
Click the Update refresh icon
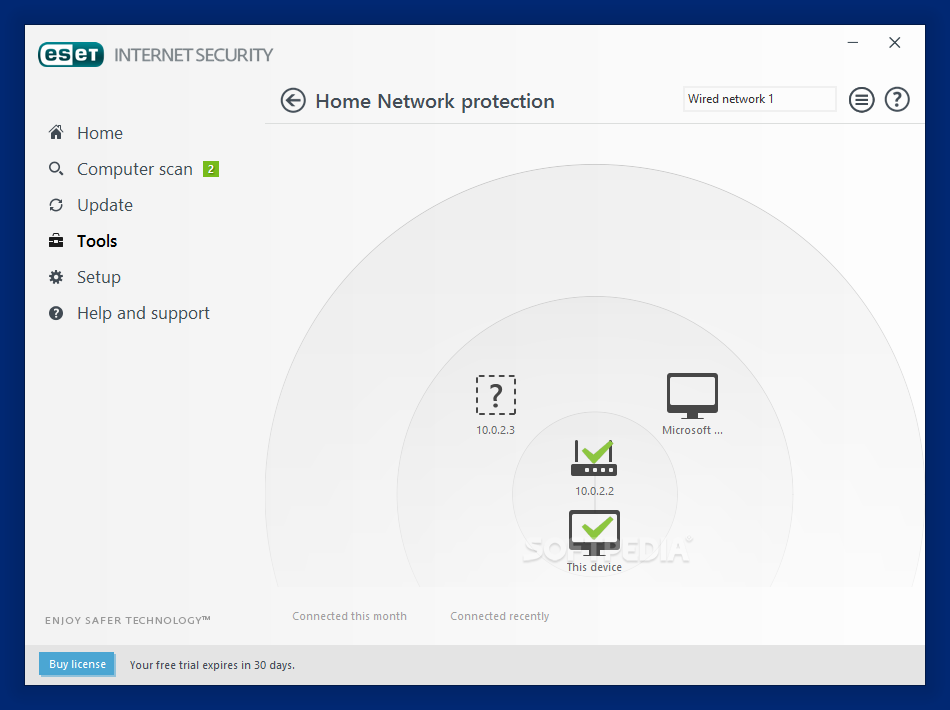coord(56,205)
